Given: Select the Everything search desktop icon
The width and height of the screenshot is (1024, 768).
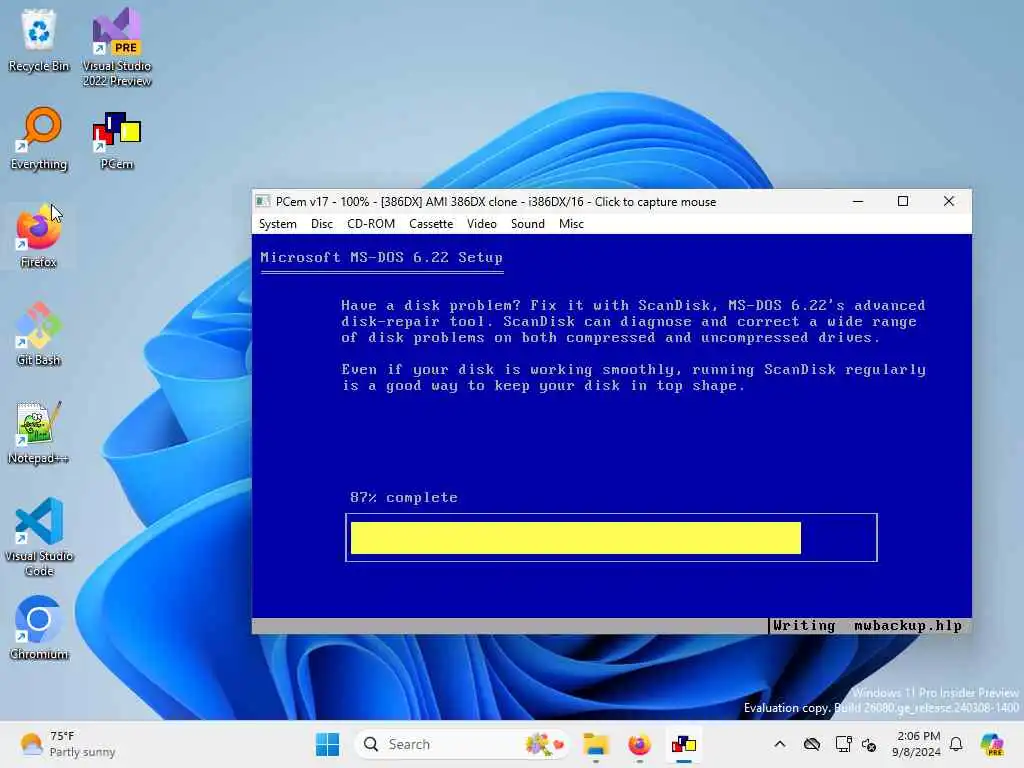Looking at the screenshot, I should tap(39, 138).
